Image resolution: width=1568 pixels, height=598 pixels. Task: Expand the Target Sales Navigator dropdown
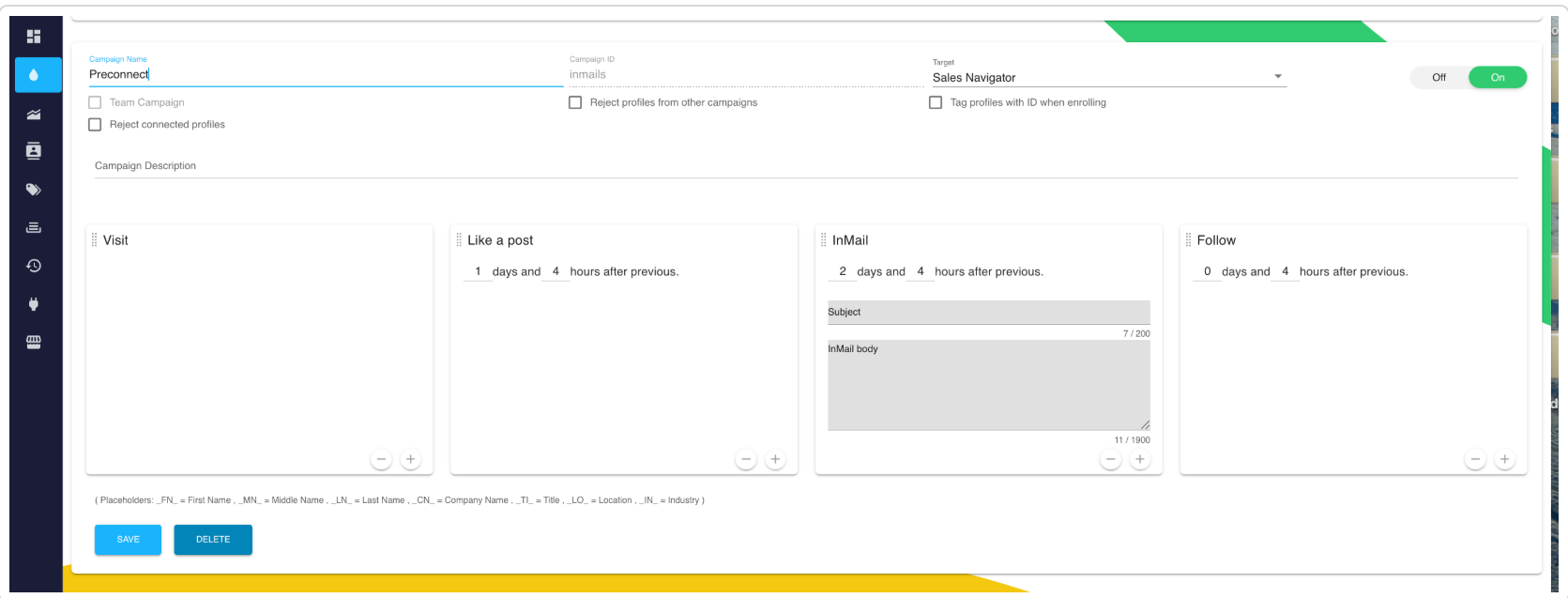(1109, 77)
